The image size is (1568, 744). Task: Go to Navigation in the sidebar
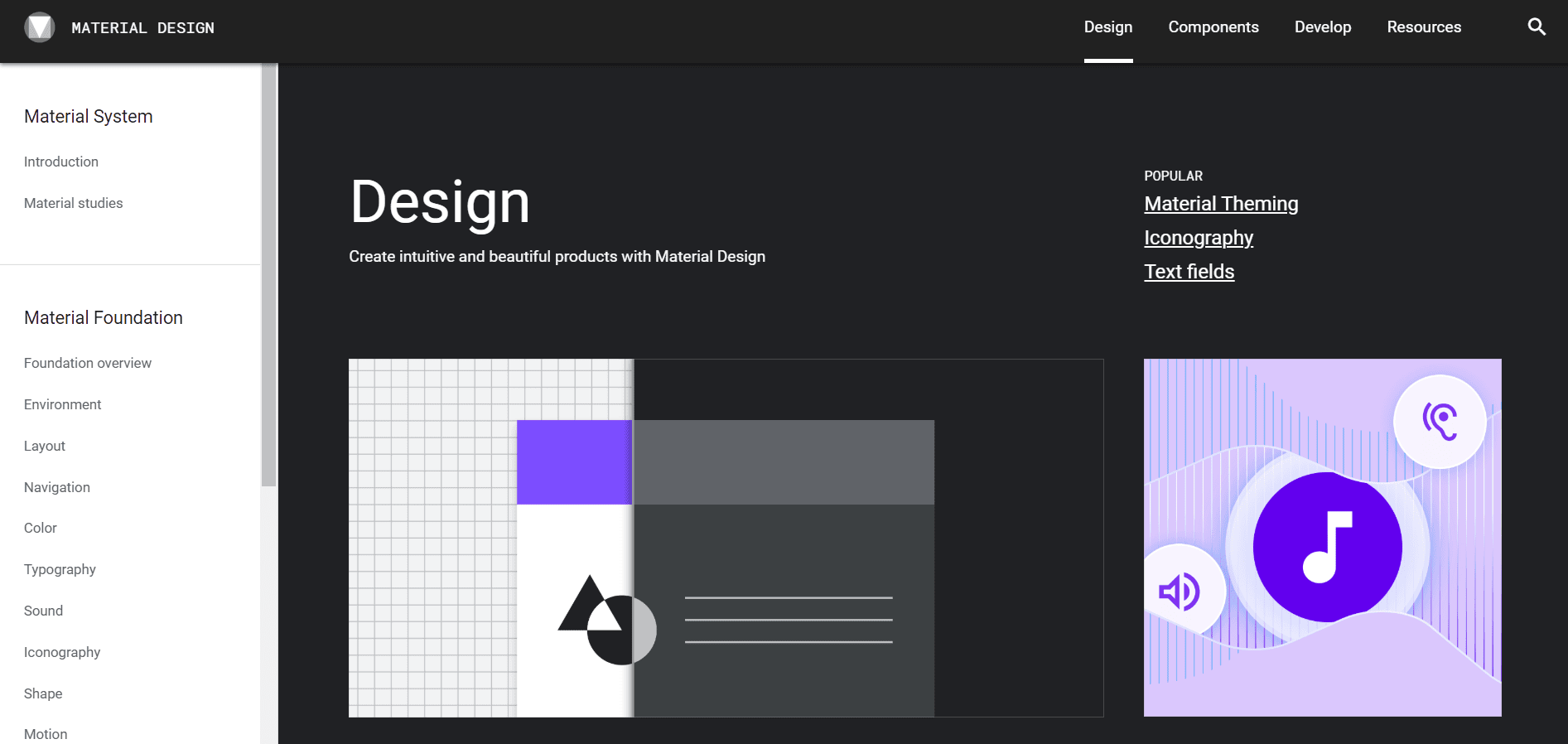[x=57, y=487]
